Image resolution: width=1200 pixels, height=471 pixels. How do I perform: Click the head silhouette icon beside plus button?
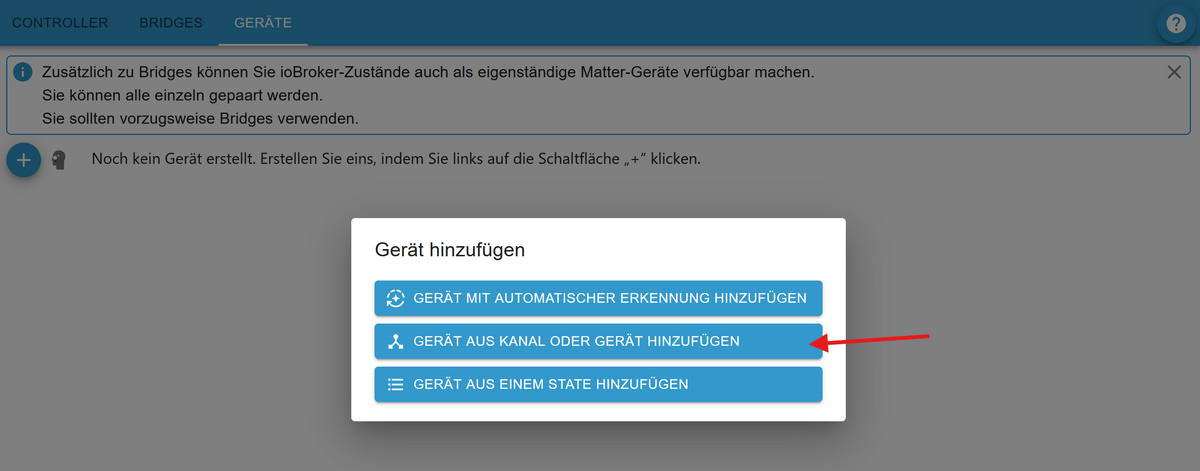[60, 160]
